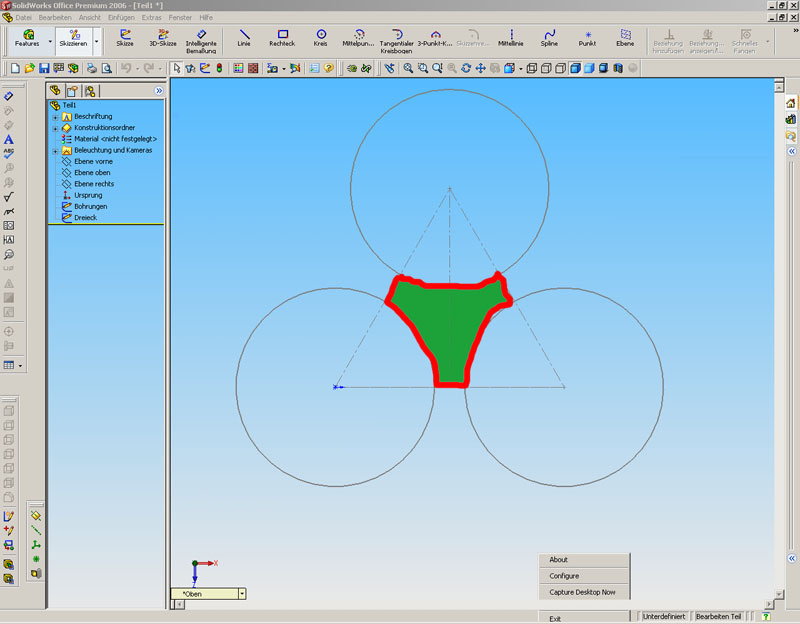Click Configure in the popup menu
800x624 pixels.
pos(565,576)
